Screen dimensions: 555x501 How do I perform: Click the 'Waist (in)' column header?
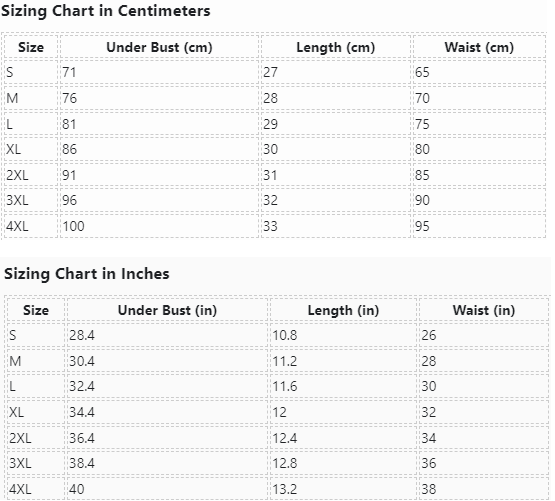click(484, 310)
